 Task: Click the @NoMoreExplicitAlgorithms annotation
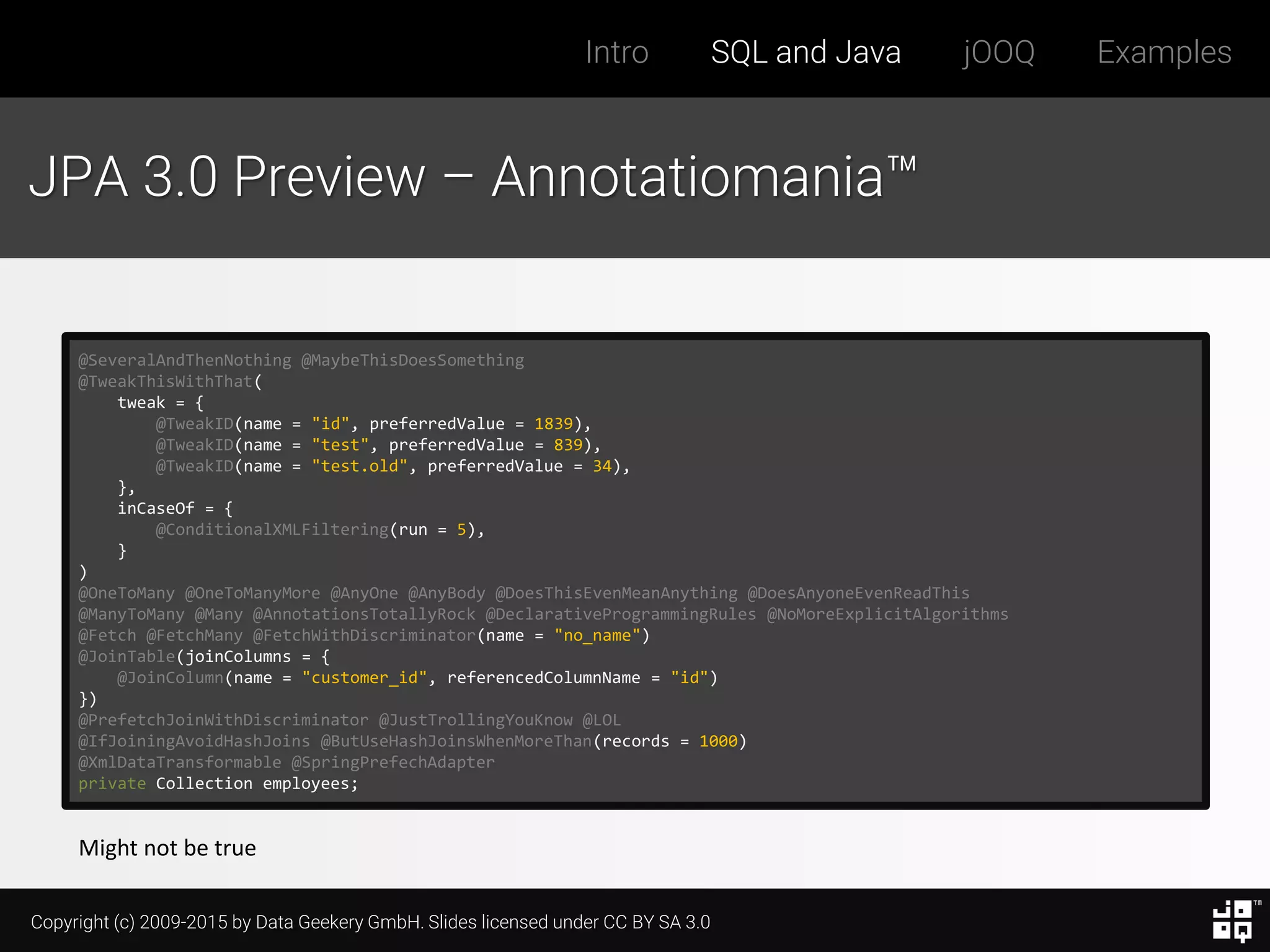pos(887,614)
